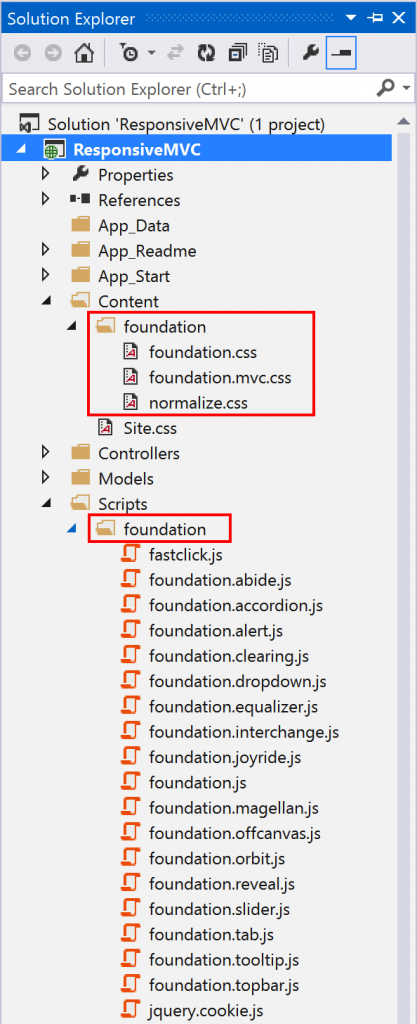The width and height of the screenshot is (417, 1024).
Task: Toggle auto-hide pin in title bar
Action: point(375,18)
